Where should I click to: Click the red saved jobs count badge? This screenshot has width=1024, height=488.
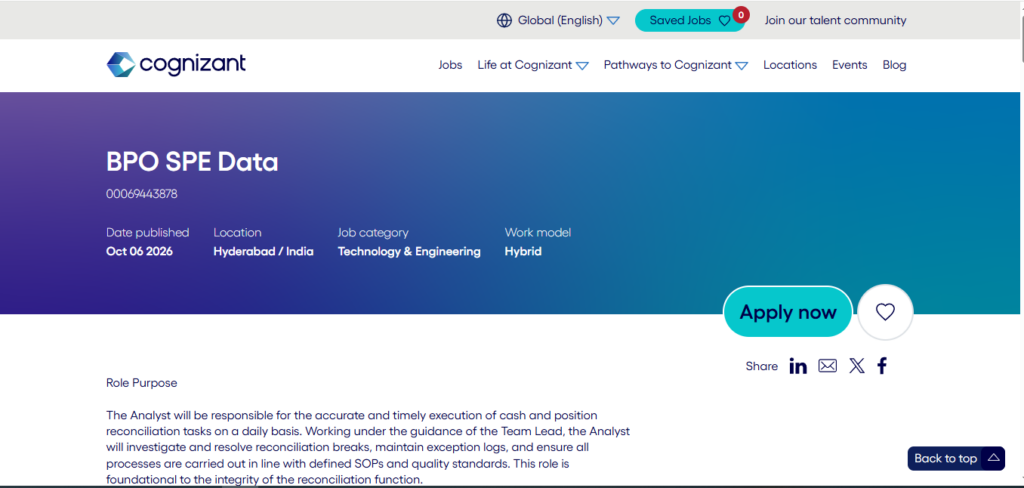point(741,14)
